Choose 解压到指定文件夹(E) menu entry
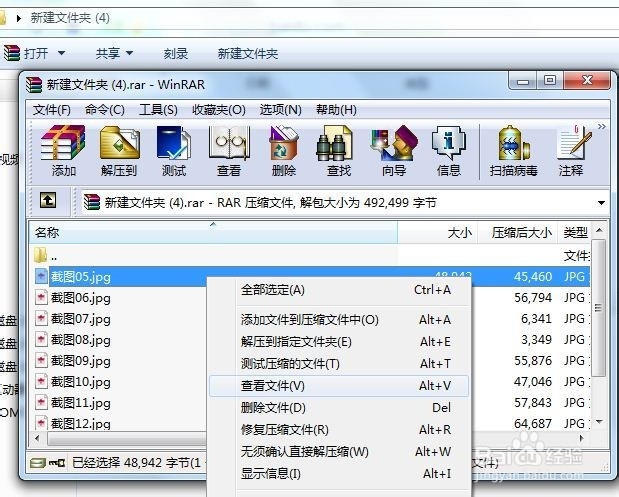Viewport: 619px width, 497px height. point(340,341)
